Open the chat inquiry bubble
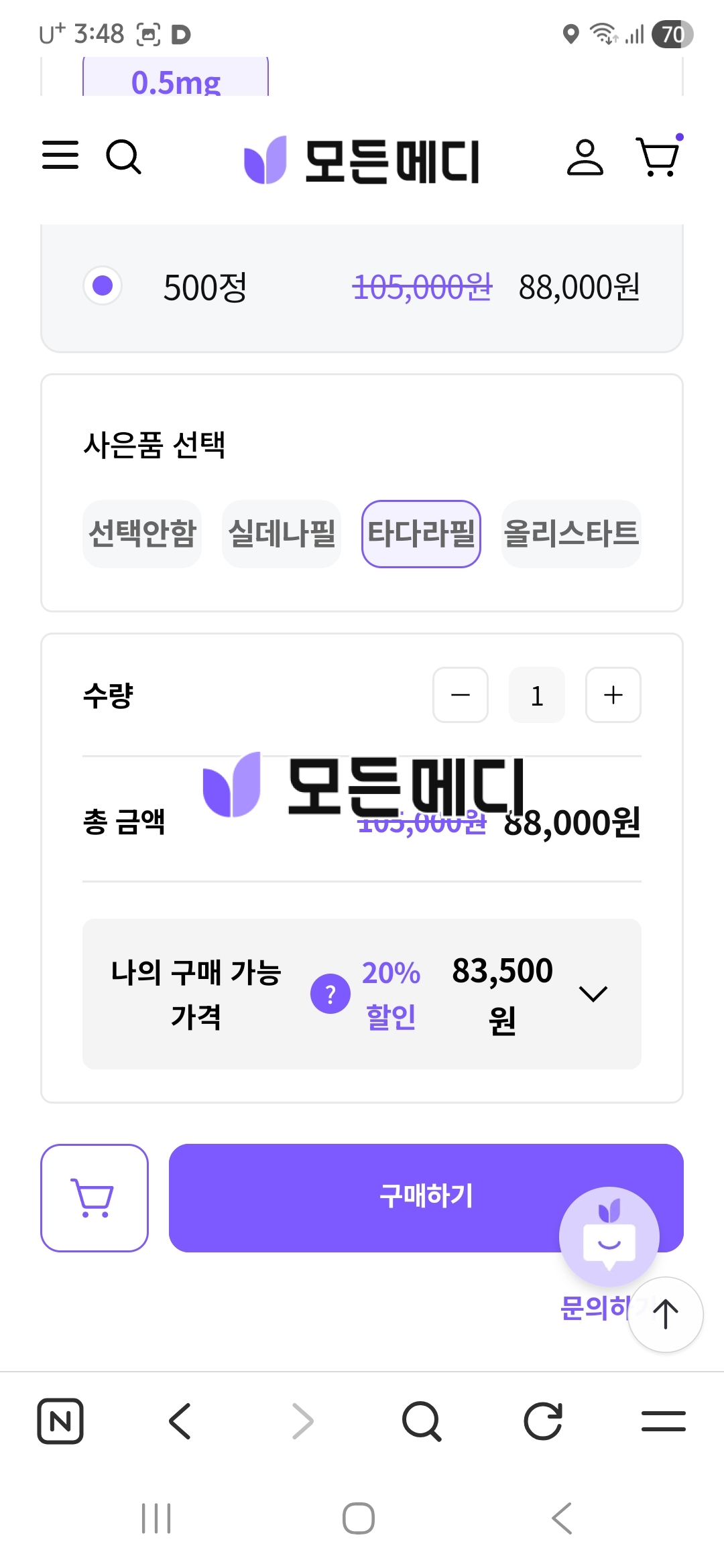Viewport: 724px width, 1568px height. 609,1237
